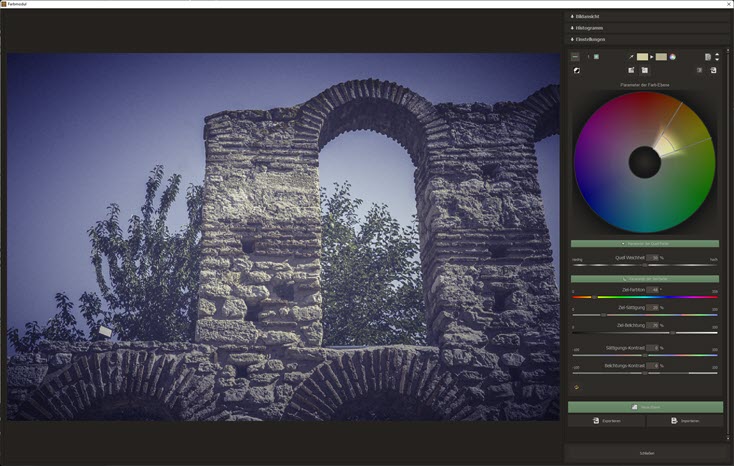Screen dimensions: 734x466
Task: Click inside the hue color wheel
Action: pyautogui.click(x=645, y=162)
